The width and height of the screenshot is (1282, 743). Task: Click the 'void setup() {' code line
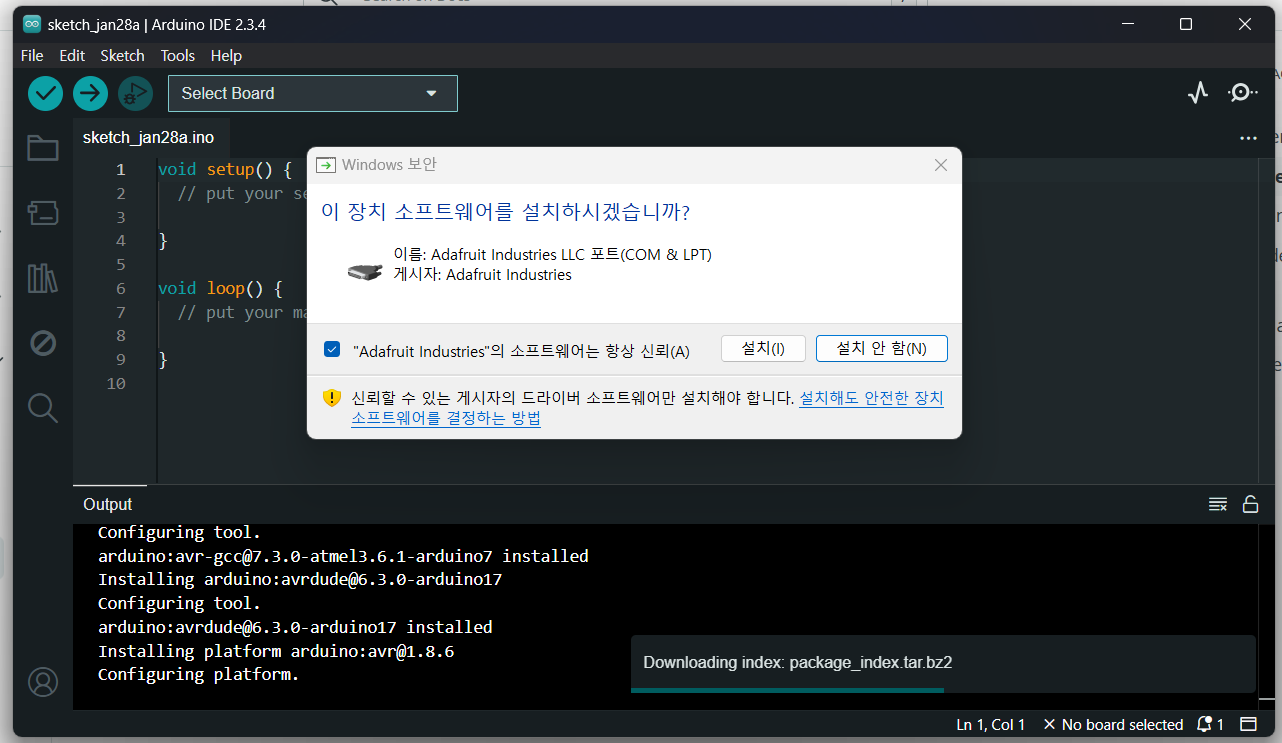point(225,170)
